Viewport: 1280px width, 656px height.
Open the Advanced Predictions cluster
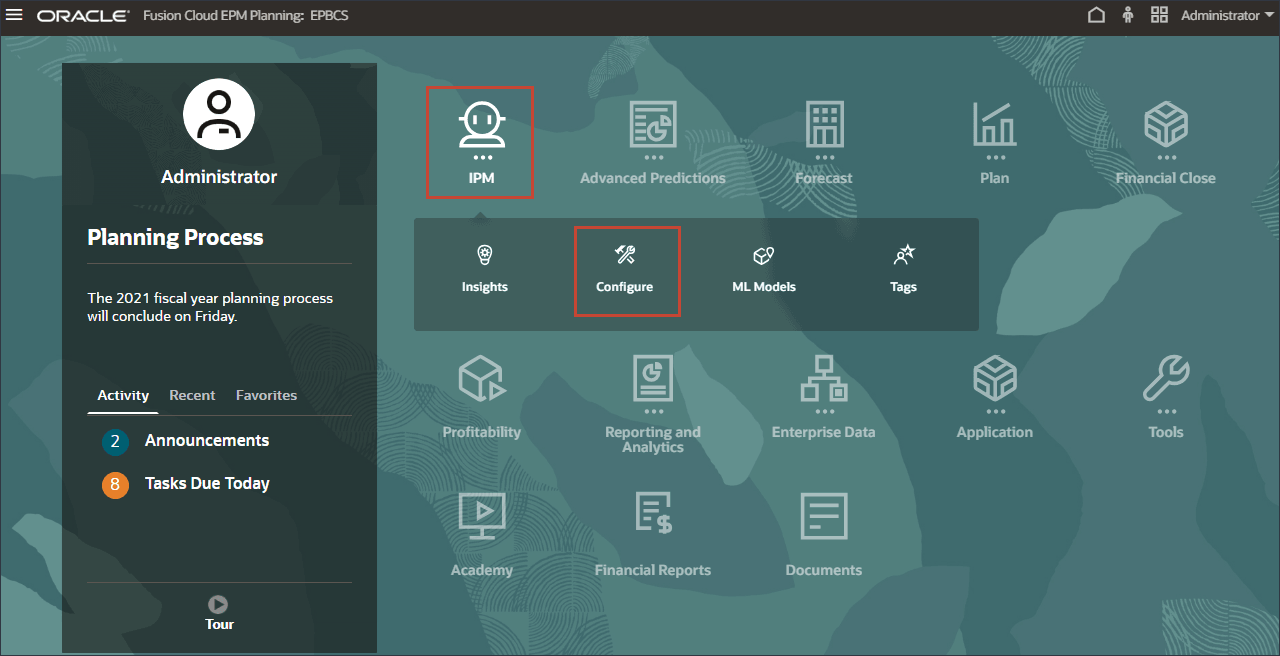tap(653, 125)
